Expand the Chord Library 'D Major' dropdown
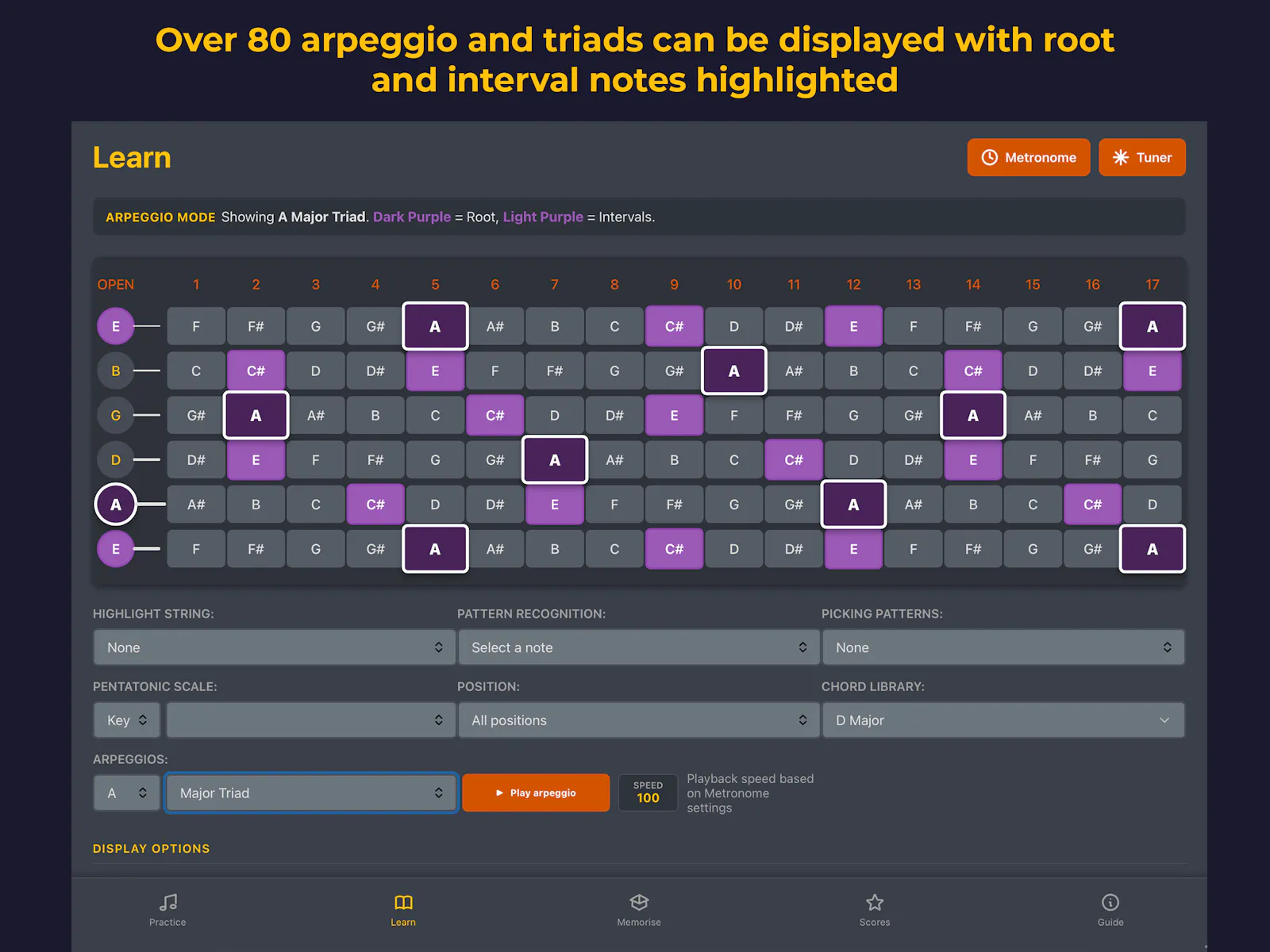 pos(1003,720)
